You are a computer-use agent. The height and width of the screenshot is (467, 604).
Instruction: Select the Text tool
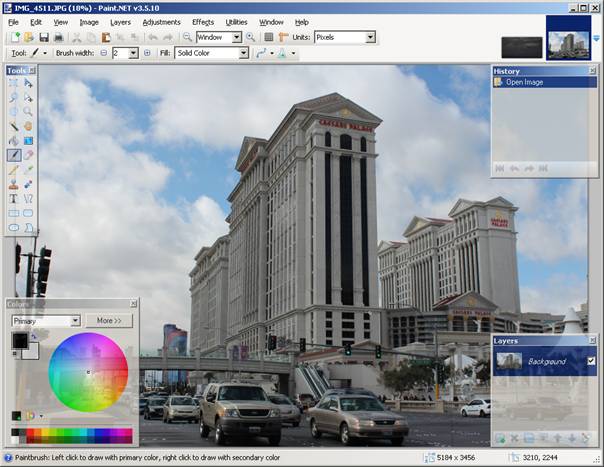click(13, 198)
